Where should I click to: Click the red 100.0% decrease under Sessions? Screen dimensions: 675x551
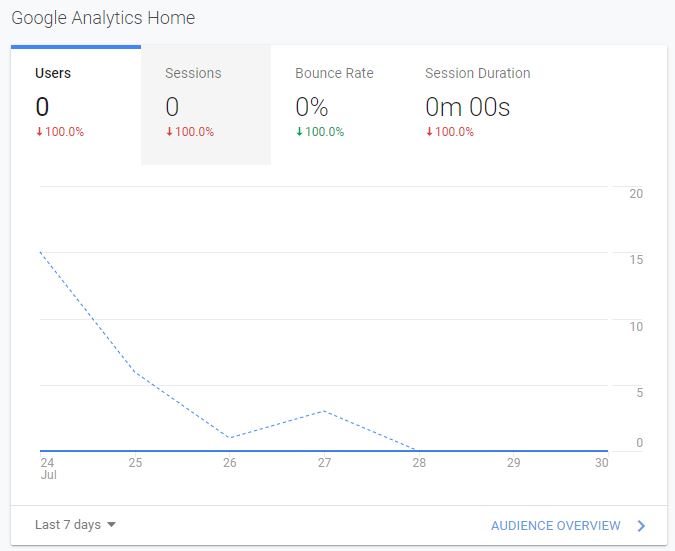190,132
